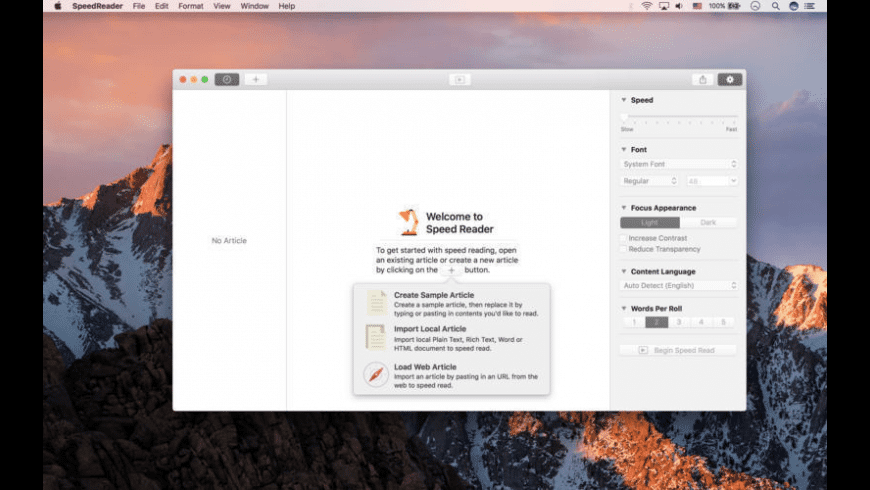Image resolution: width=870 pixels, height=490 pixels.
Task: Open the SpeedReader app menu
Action: [97, 6]
